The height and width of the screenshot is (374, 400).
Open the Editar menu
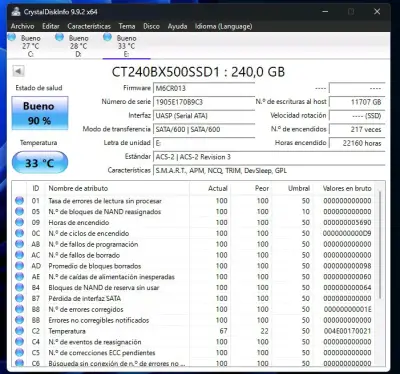click(x=51, y=26)
